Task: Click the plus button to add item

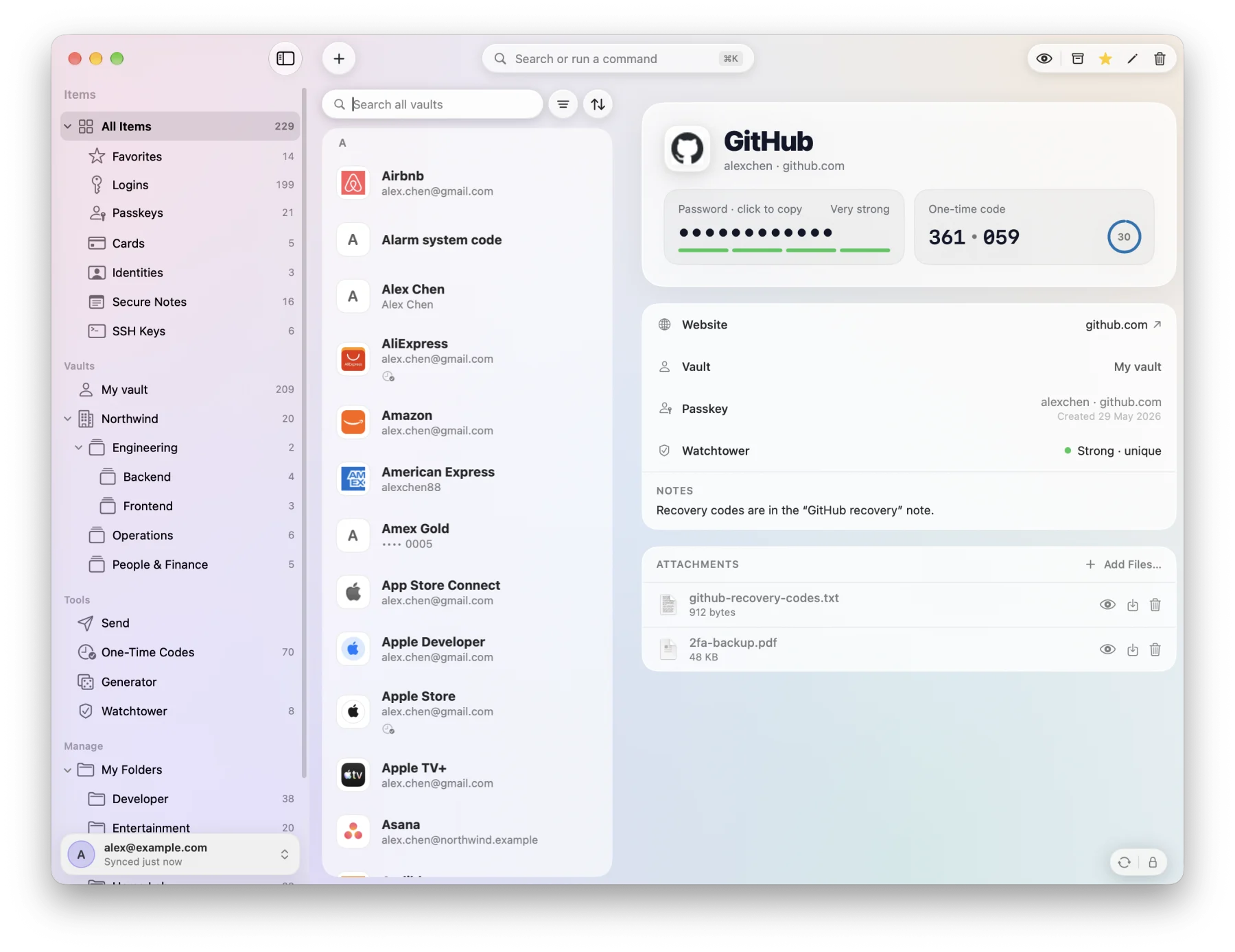Action: coord(339,58)
